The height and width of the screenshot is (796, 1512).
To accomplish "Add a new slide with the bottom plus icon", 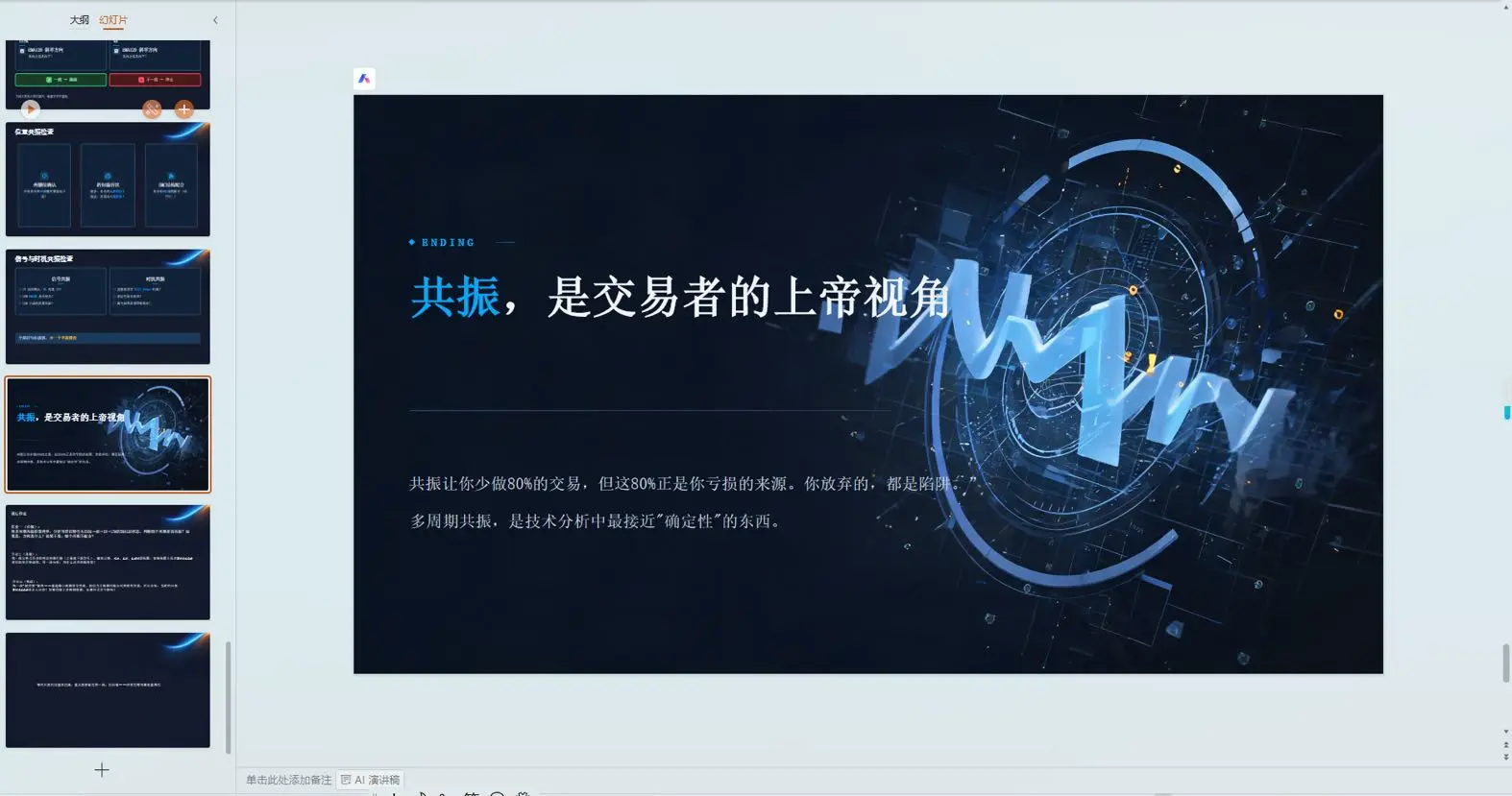I will click(x=102, y=770).
